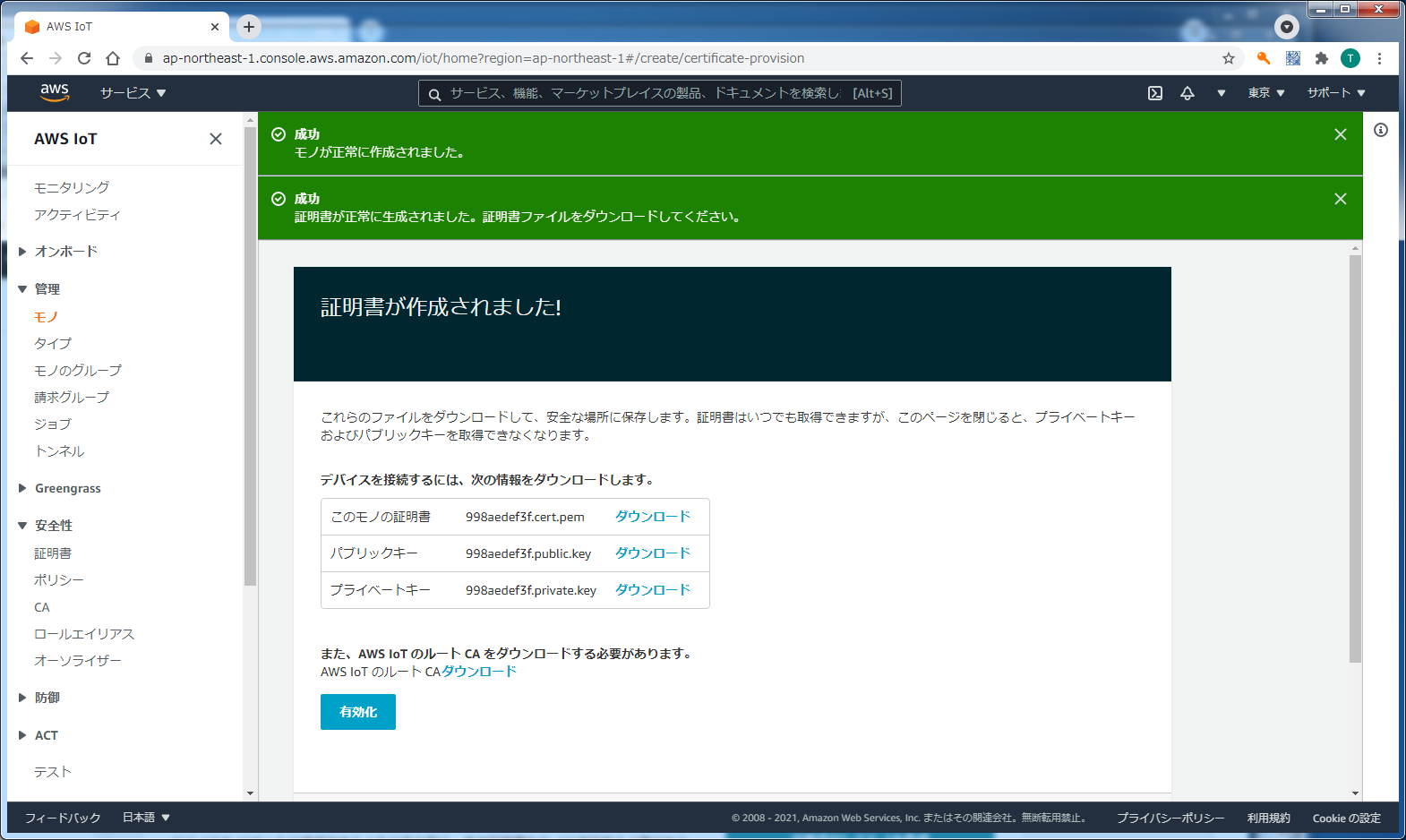Viewport: 1406px width, 840px height.
Task: Open 請求グループ in the sidebar
Action: tap(72, 397)
